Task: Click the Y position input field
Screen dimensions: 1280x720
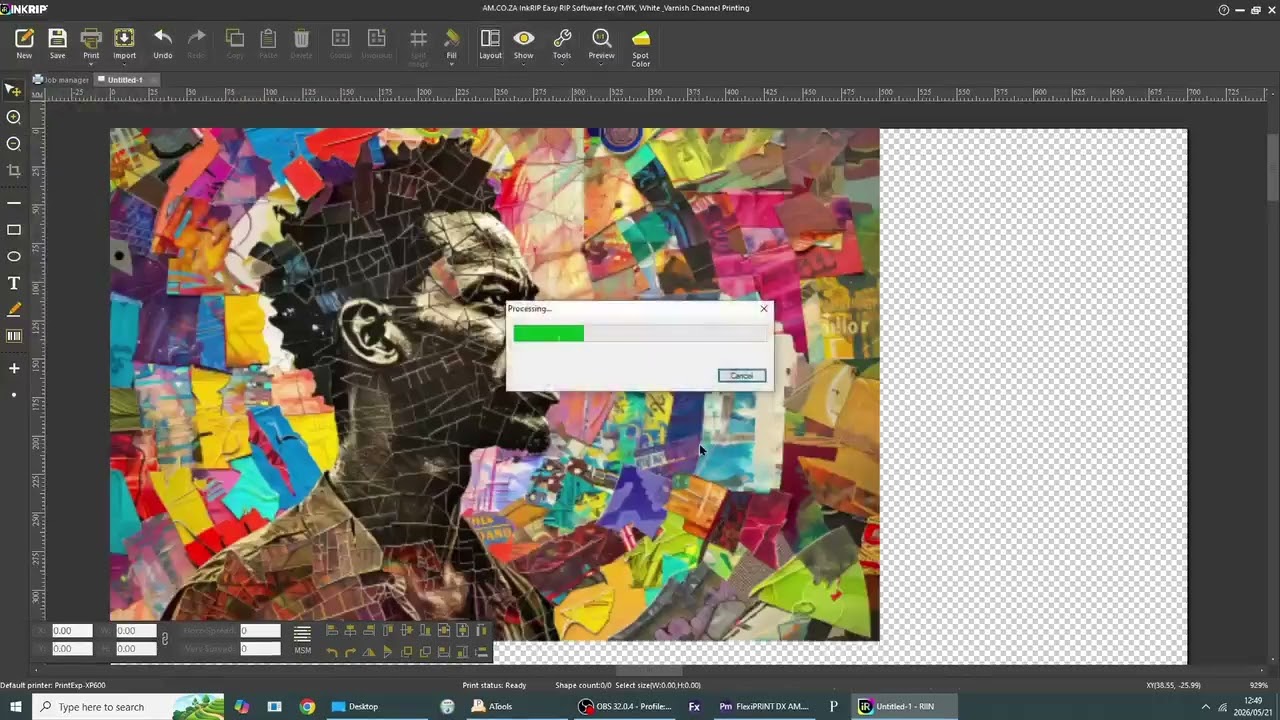Action: pyautogui.click(x=71, y=649)
